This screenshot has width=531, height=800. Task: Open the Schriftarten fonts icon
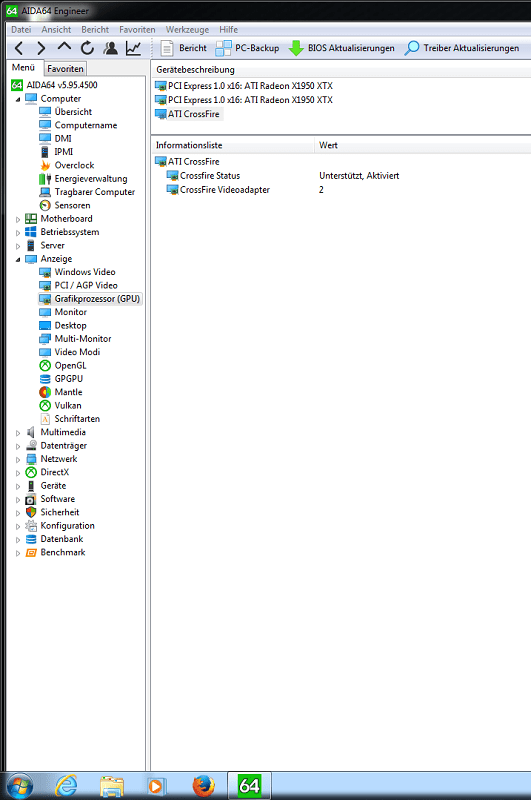[x=45, y=419]
